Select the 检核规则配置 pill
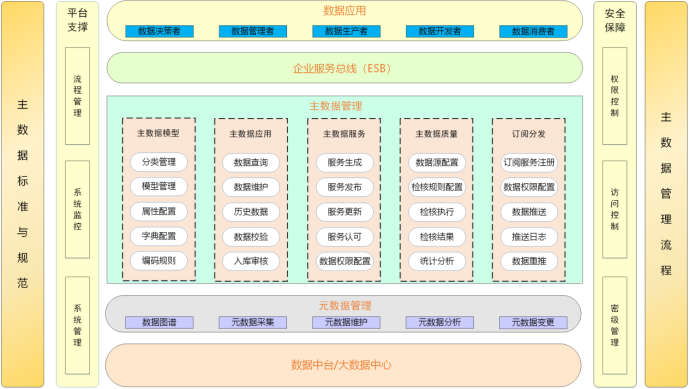This screenshot has height=389, width=690. (x=437, y=187)
